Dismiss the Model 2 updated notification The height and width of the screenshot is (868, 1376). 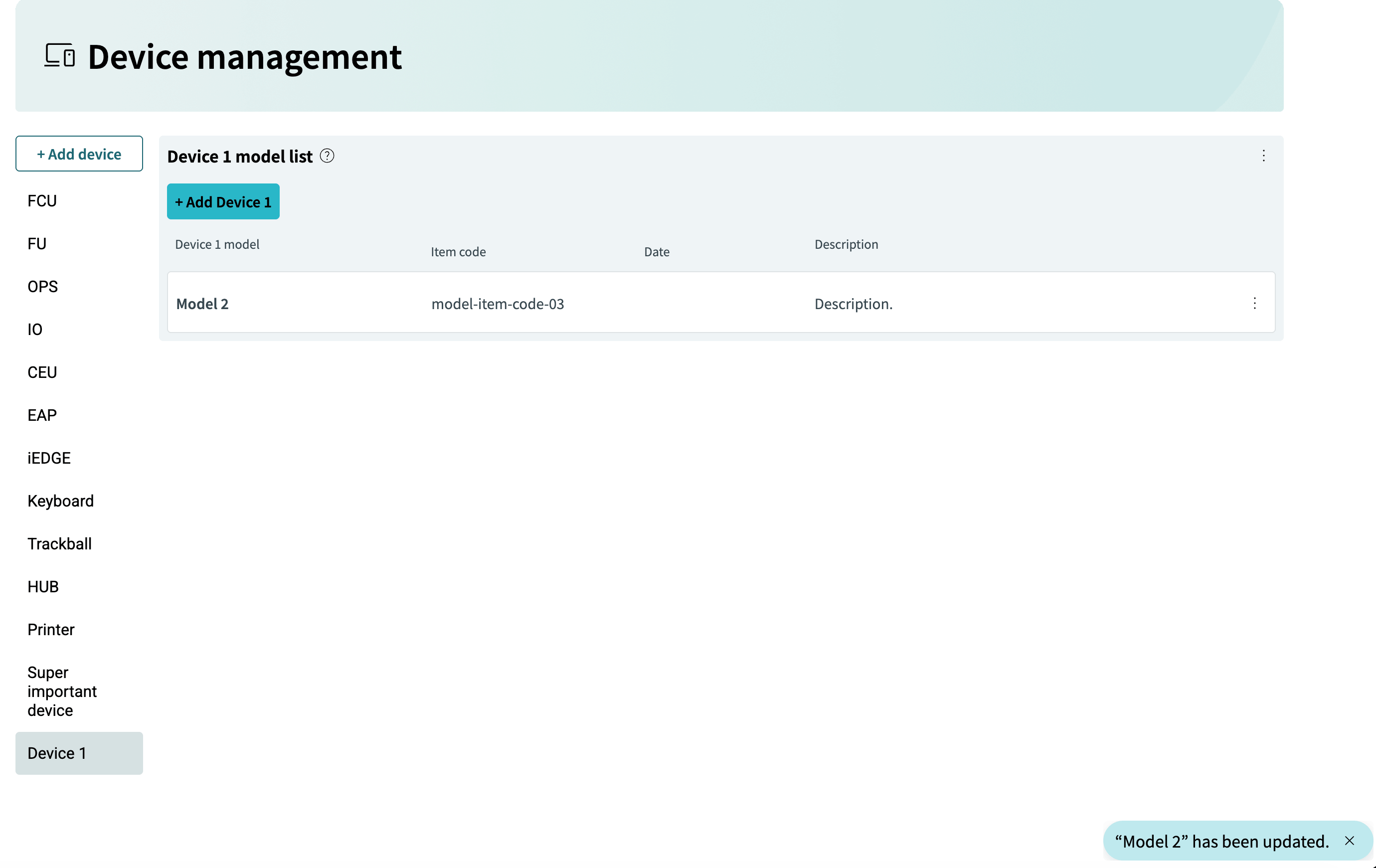pyautogui.click(x=1349, y=841)
